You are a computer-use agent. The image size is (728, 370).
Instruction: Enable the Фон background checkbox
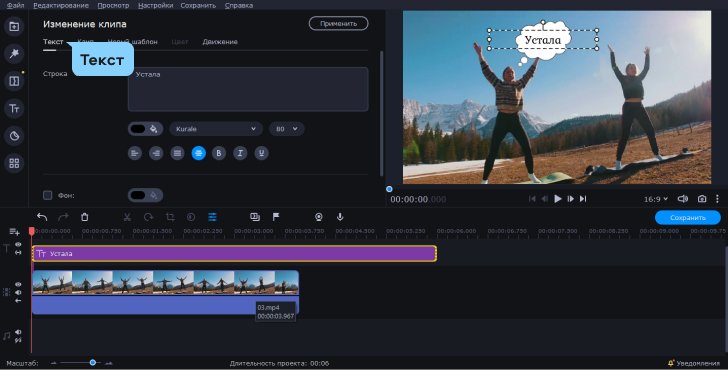[x=47, y=195]
